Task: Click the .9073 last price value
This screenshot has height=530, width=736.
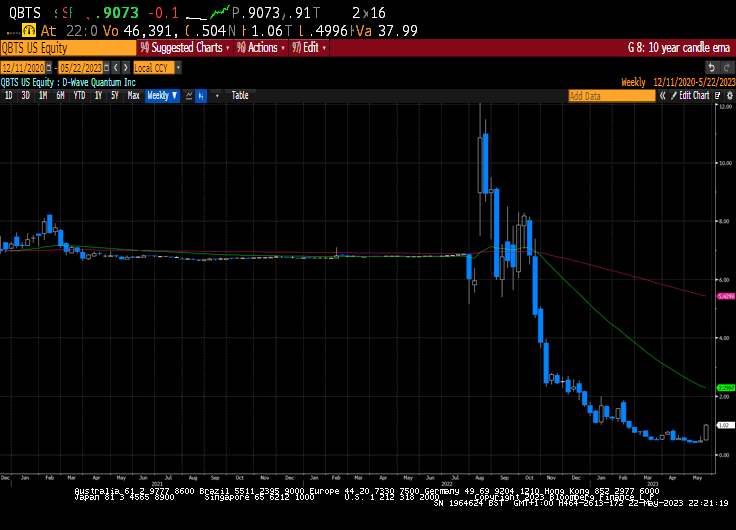Action: 117,13
